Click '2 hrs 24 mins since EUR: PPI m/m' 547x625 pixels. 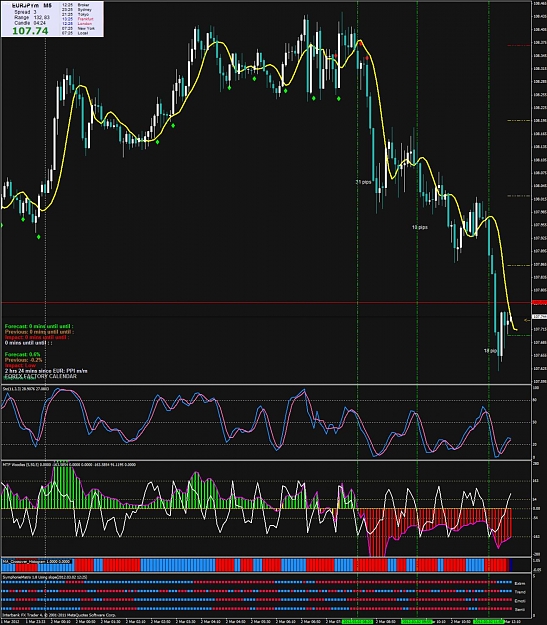click(x=46, y=371)
